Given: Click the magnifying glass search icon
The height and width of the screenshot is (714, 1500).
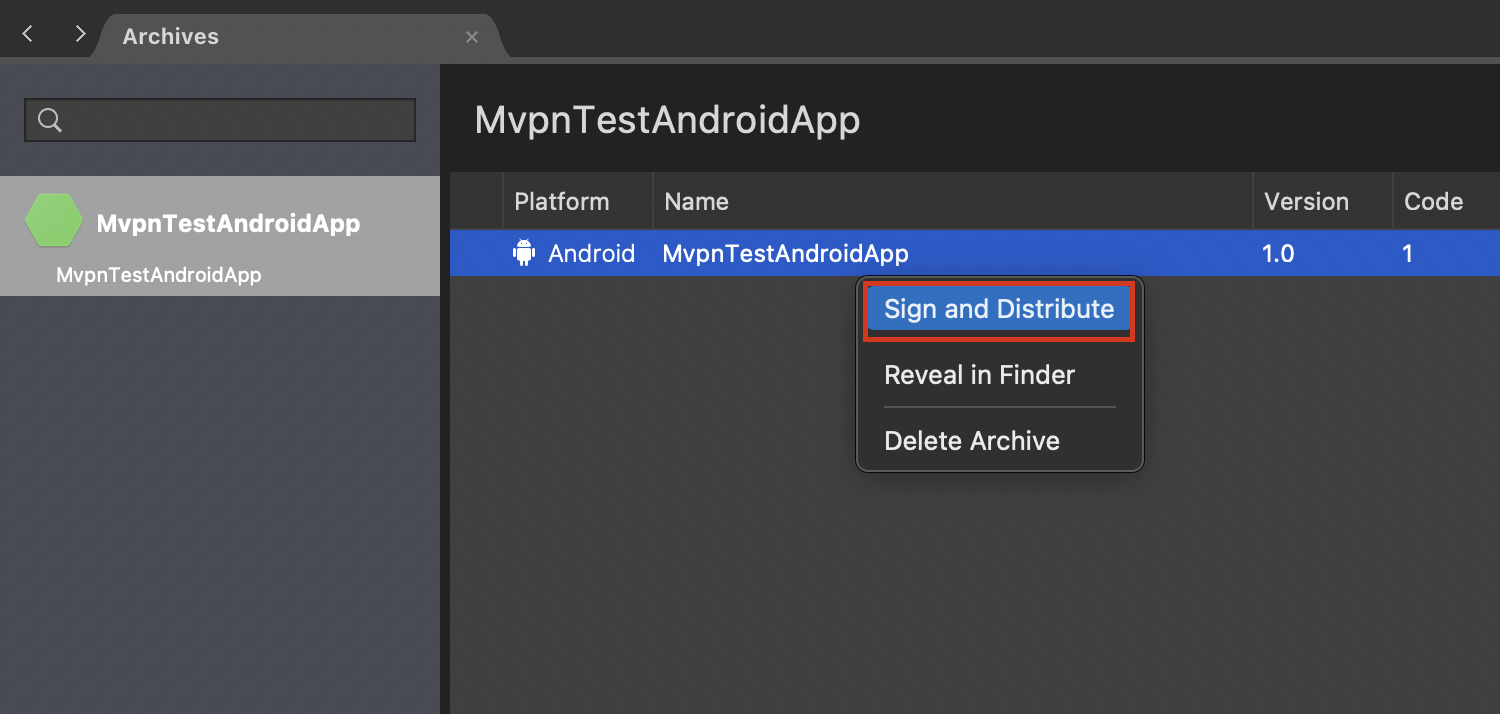Looking at the screenshot, I should pos(50,120).
